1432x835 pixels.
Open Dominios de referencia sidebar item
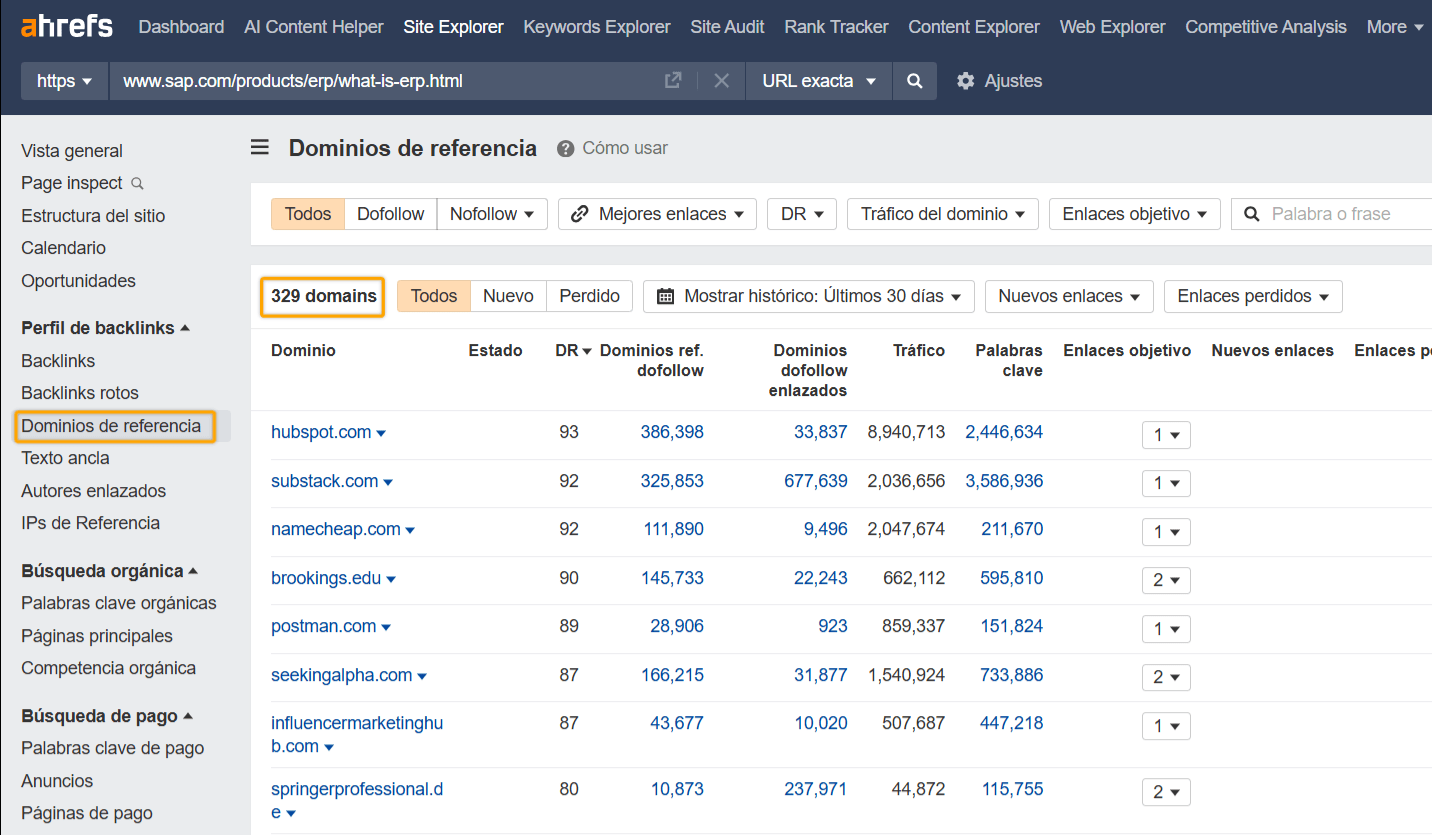(111, 426)
